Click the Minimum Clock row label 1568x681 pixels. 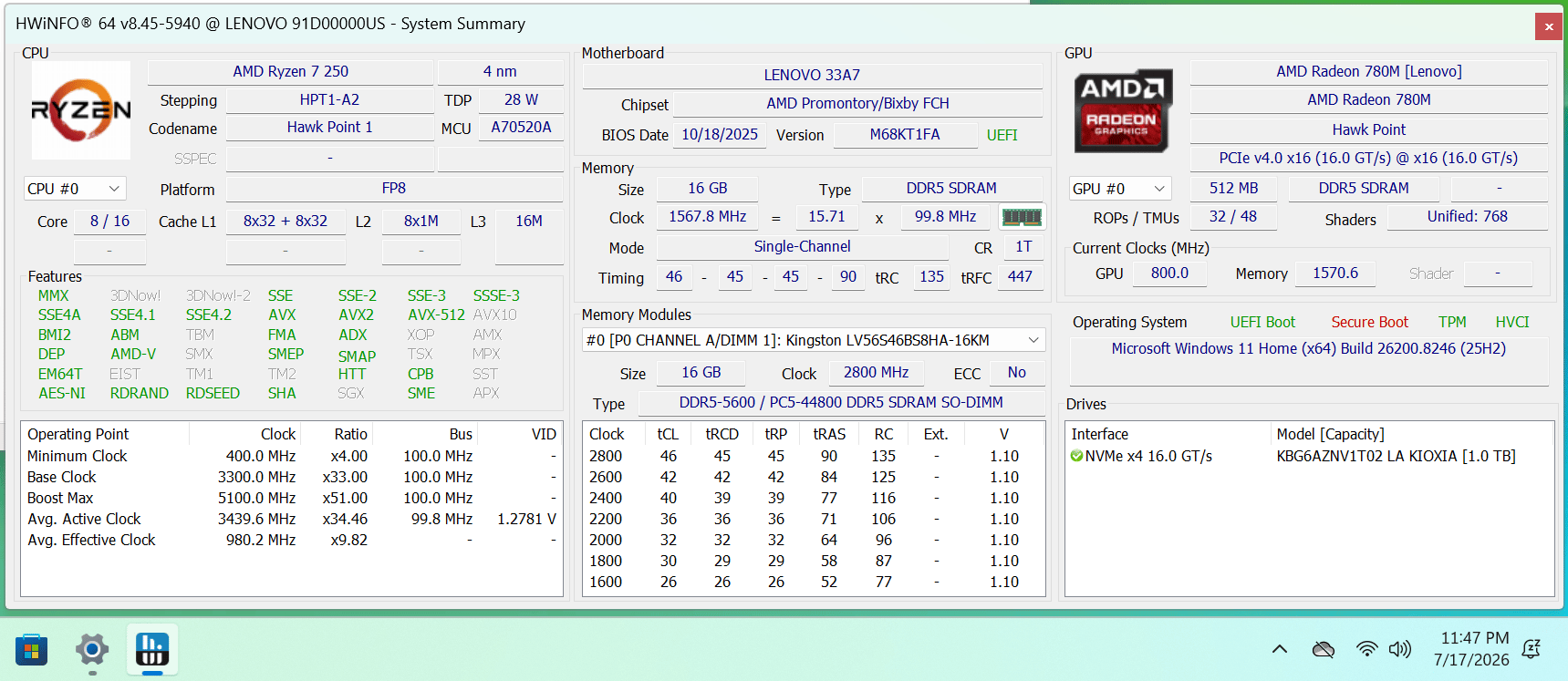78,456
